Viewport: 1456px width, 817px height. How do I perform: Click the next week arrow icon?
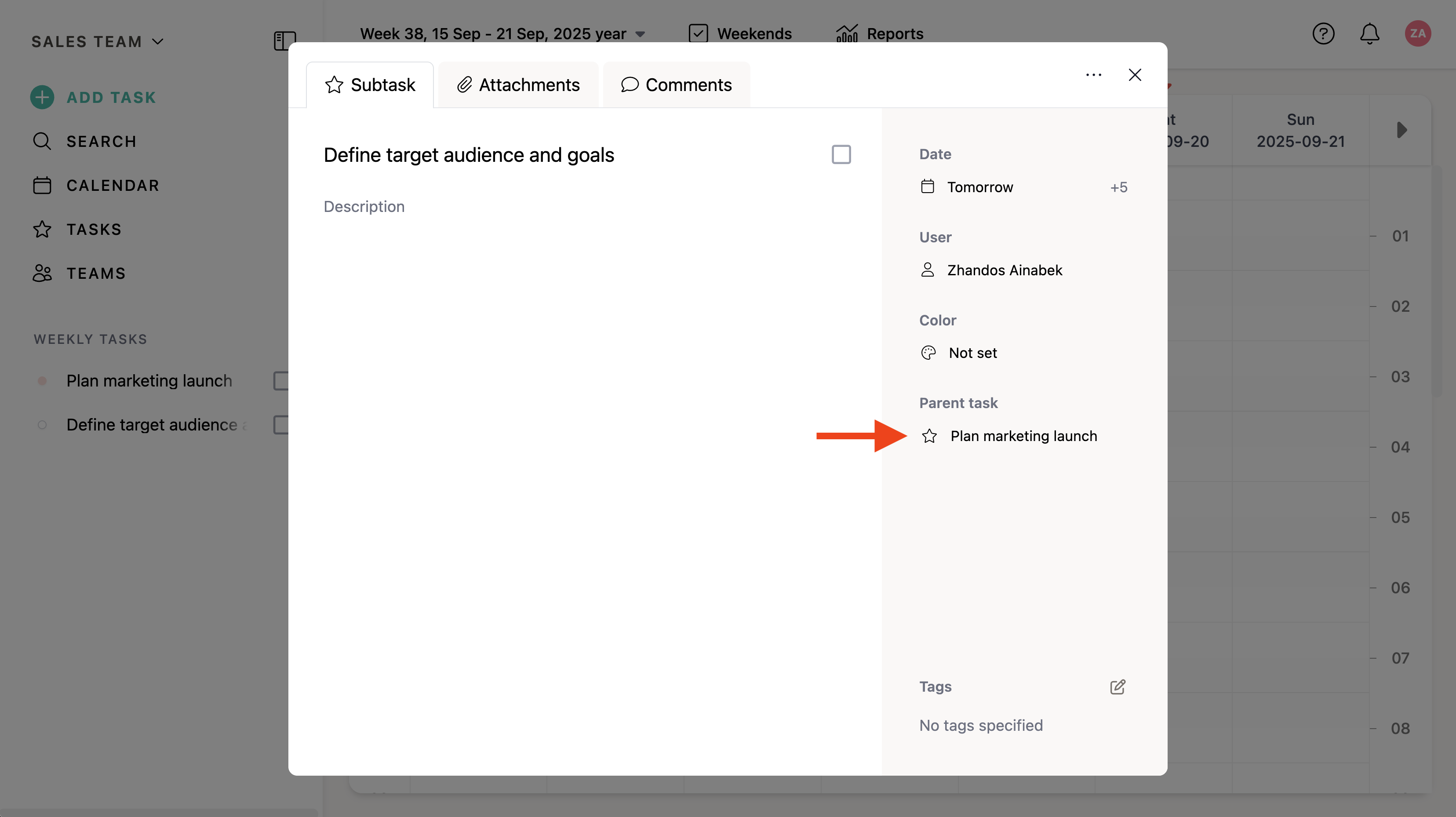click(1401, 130)
